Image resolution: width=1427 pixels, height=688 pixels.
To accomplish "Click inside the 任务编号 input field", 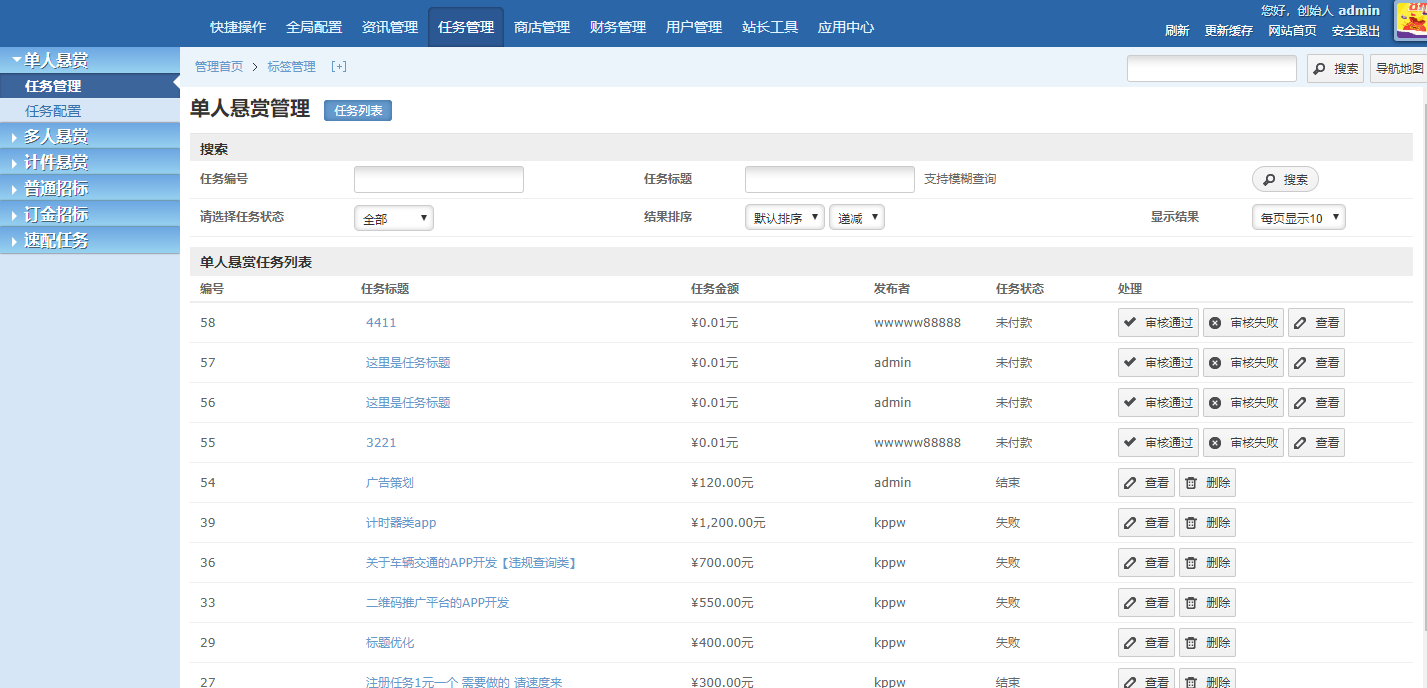I will pyautogui.click(x=438, y=179).
